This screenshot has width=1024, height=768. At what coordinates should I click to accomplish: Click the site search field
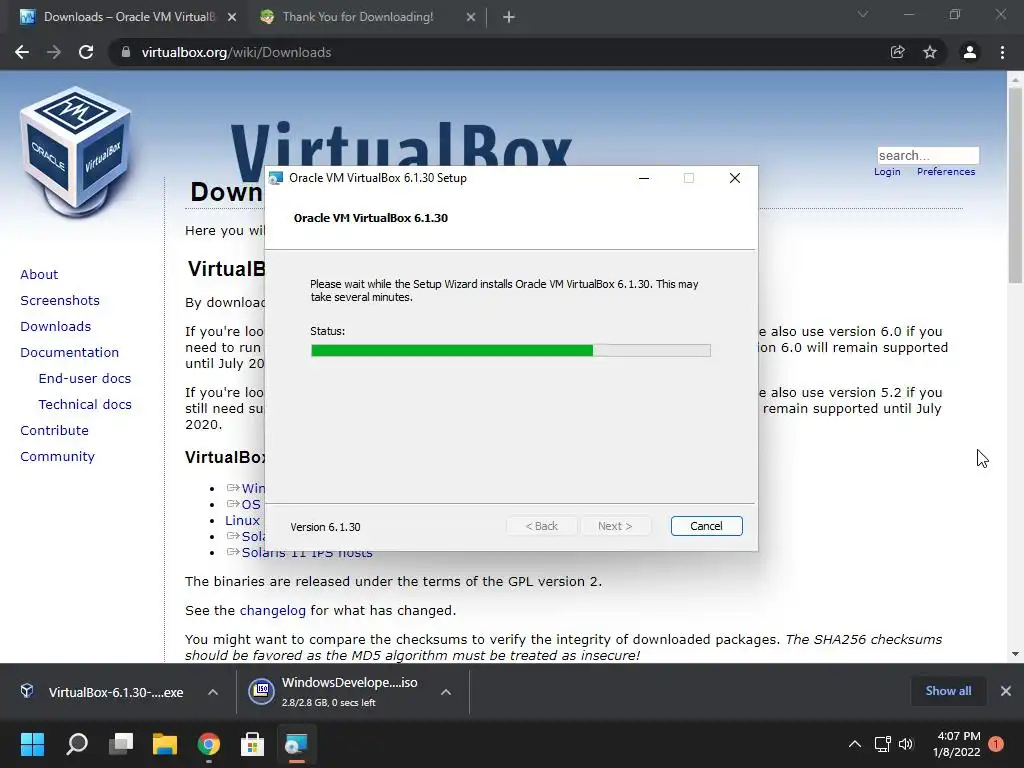(x=928, y=155)
